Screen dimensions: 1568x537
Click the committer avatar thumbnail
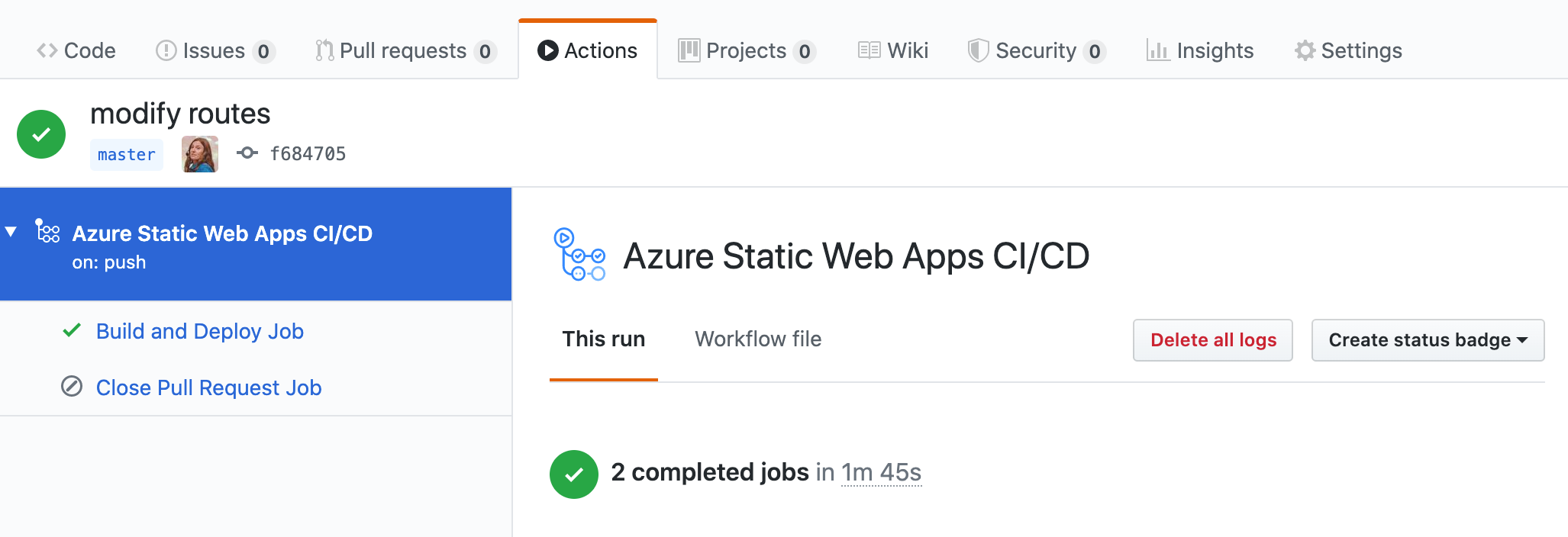[200, 154]
